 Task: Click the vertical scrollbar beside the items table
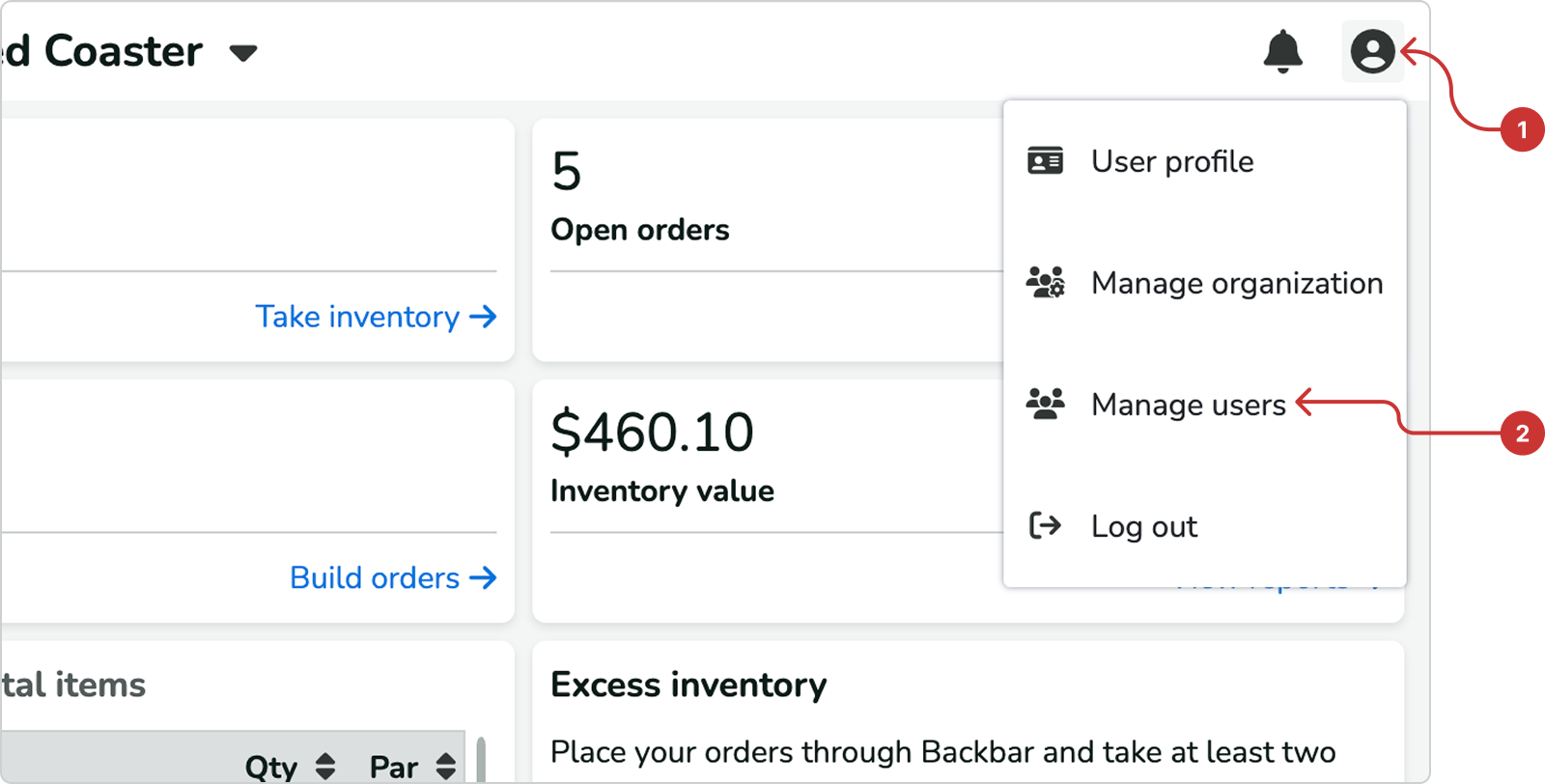[481, 761]
